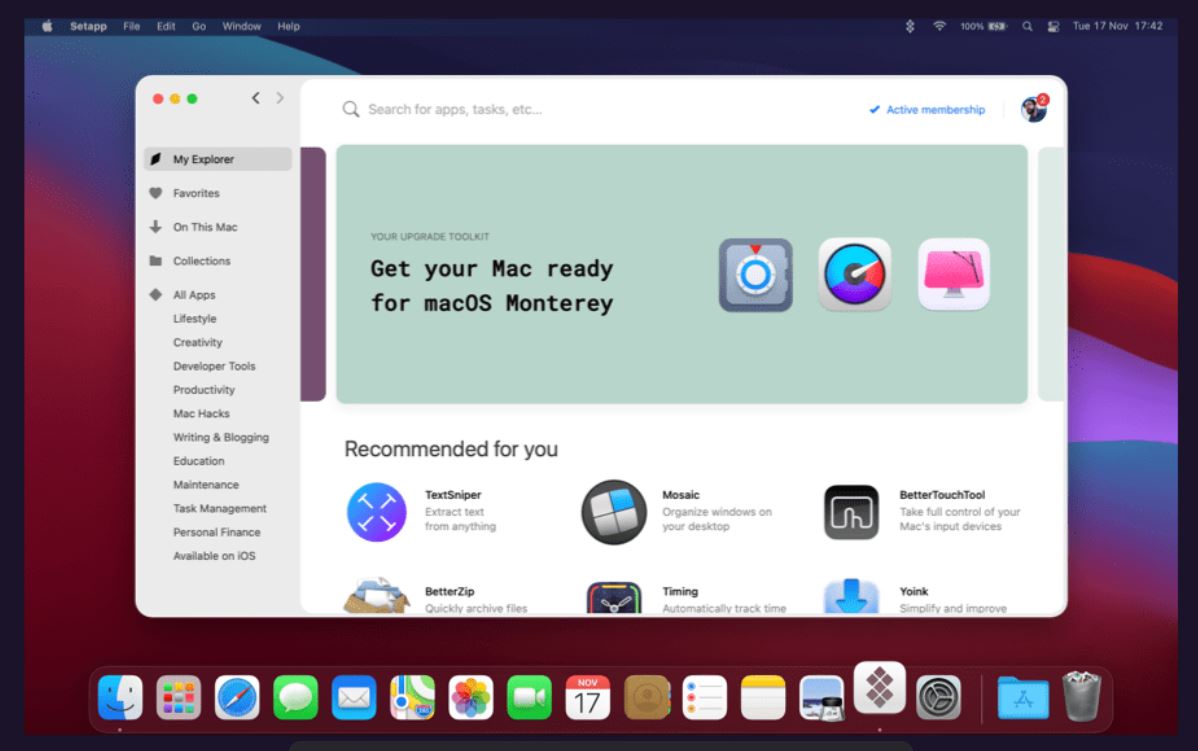Click the Setapp icon in the Dock

tap(879, 688)
